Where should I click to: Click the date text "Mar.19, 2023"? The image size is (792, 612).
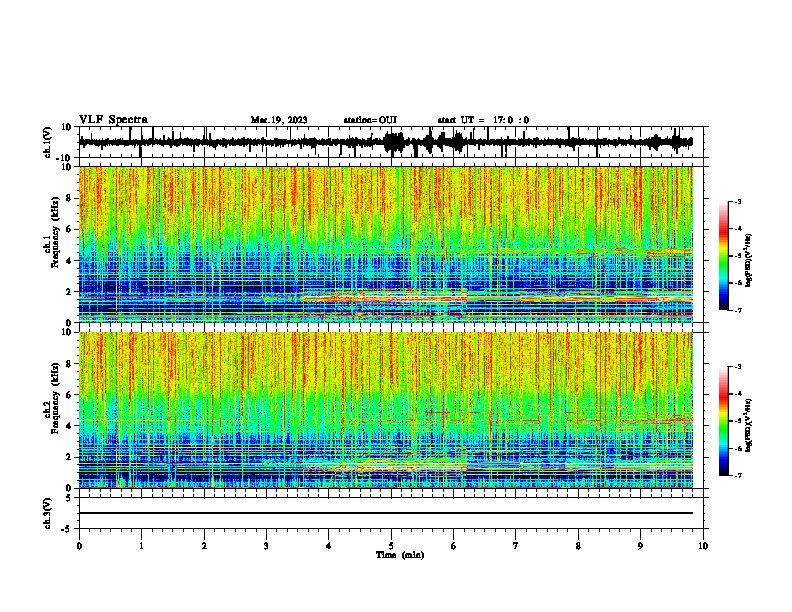pos(279,120)
